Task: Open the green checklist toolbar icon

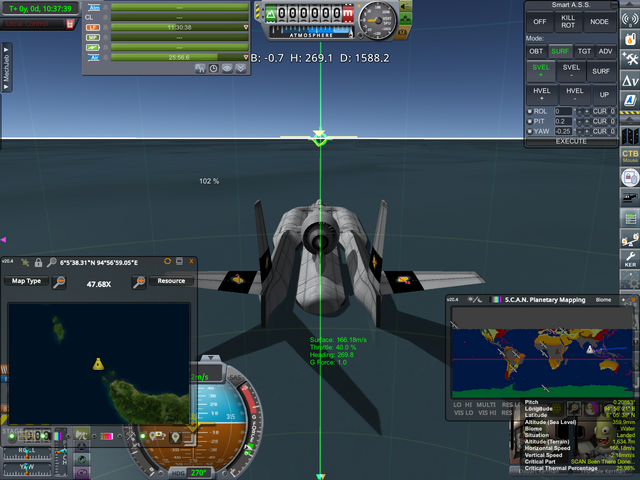Action: pyautogui.click(x=630, y=218)
